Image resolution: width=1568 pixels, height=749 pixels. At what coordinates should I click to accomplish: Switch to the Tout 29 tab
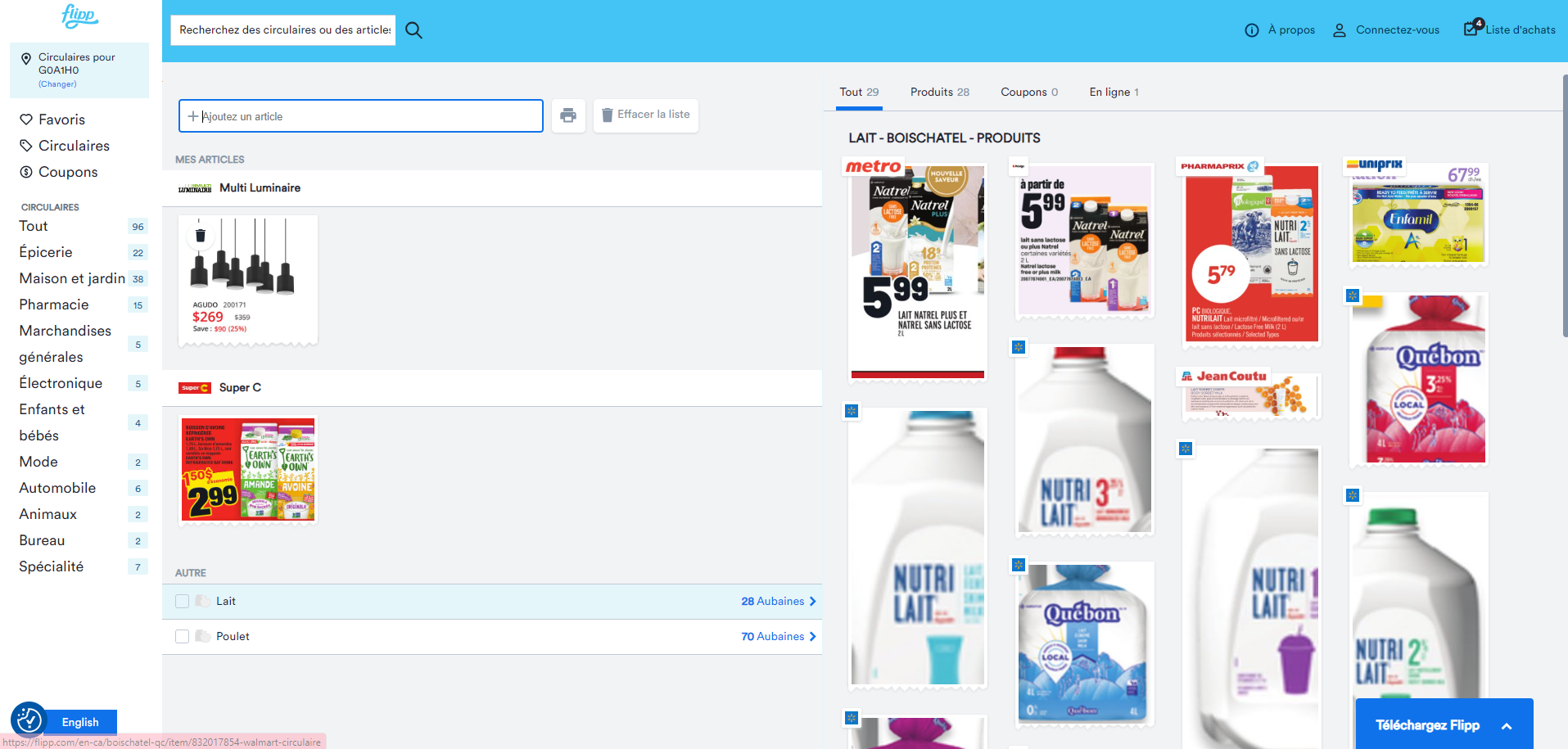click(x=859, y=92)
